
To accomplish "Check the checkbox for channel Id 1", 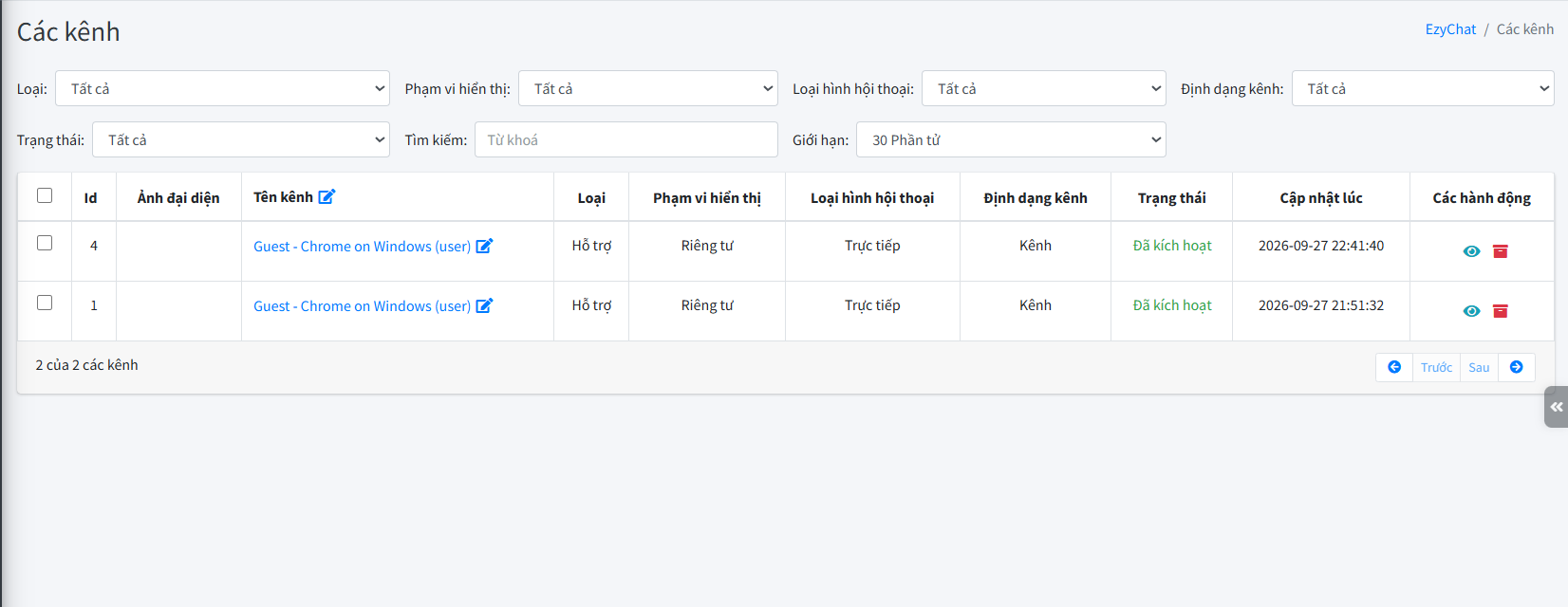I will (x=45, y=303).
